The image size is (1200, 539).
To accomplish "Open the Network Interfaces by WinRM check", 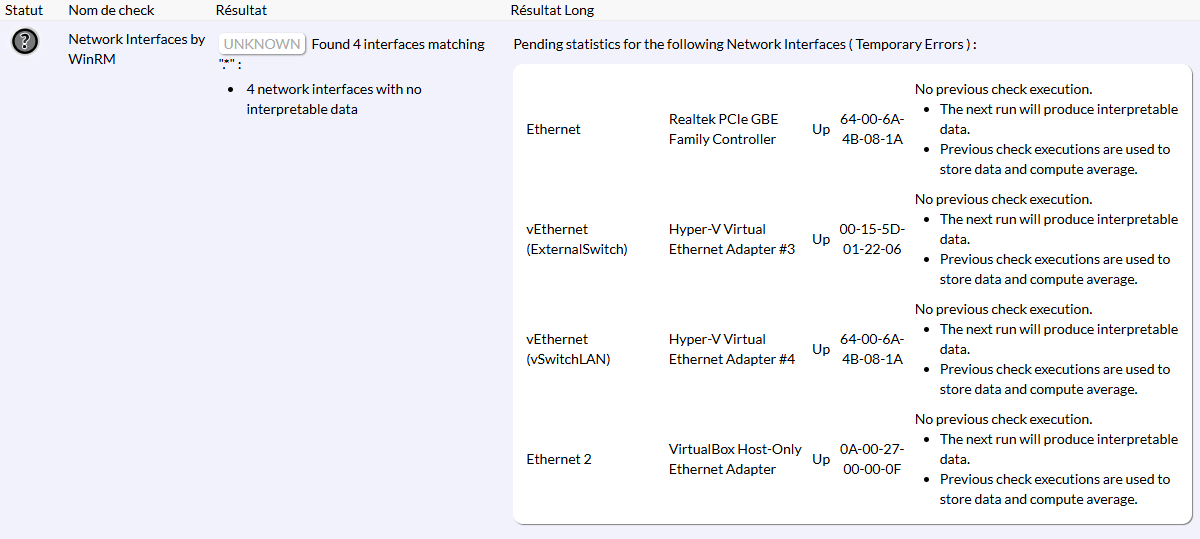I will [136, 49].
